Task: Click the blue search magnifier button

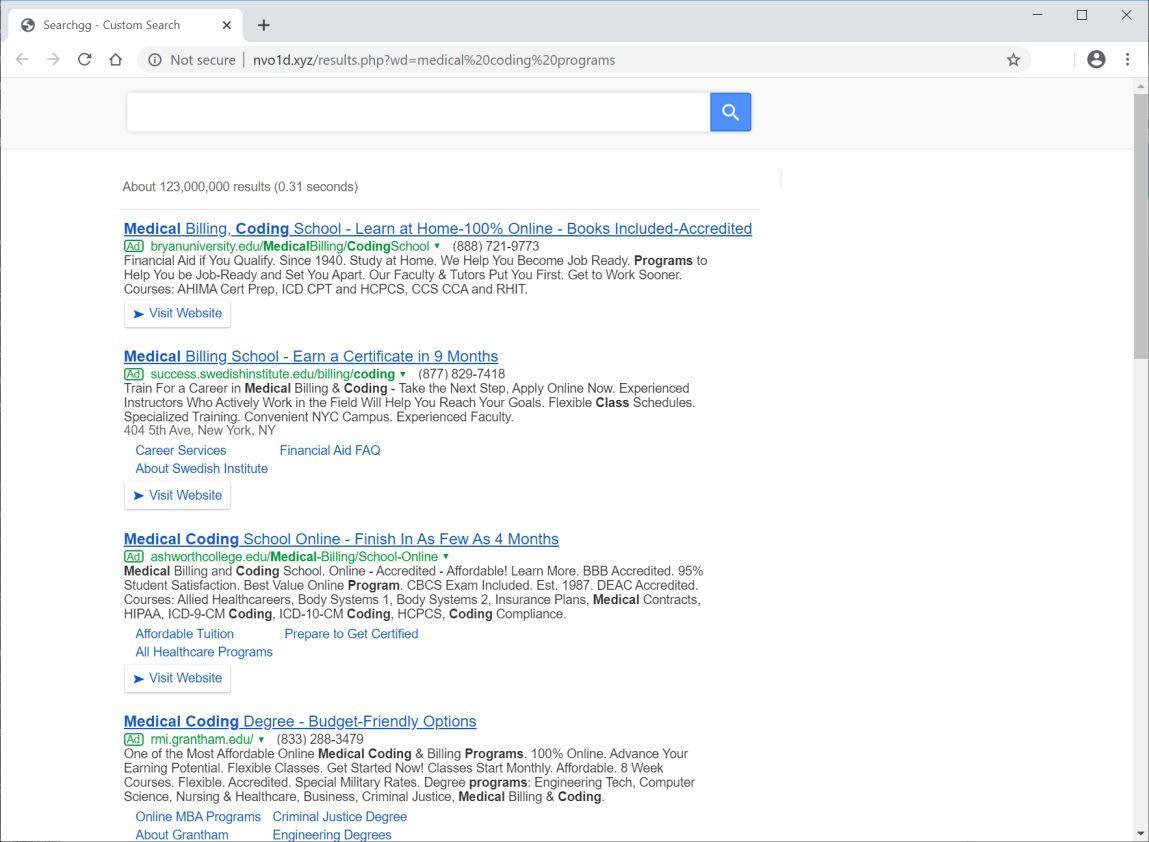Action: pos(730,112)
